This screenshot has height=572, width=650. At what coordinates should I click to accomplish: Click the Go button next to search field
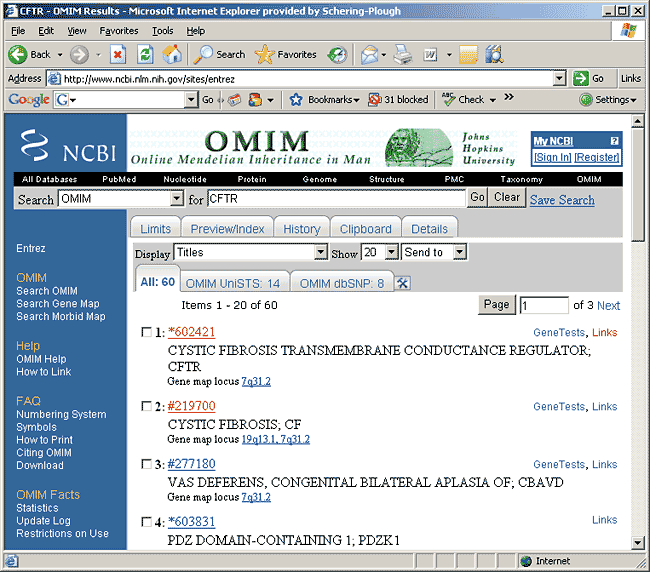click(477, 197)
